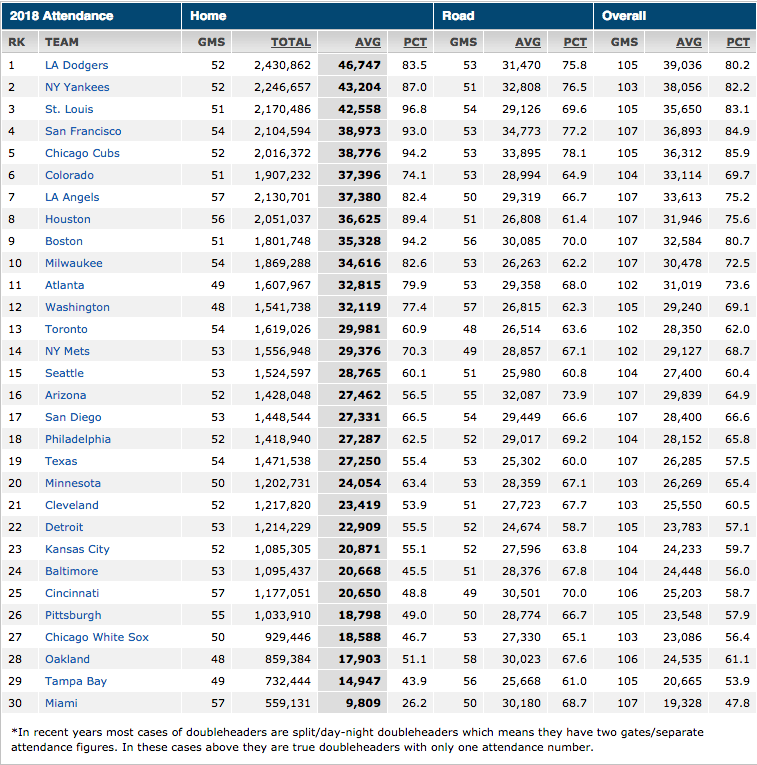The height and width of the screenshot is (765, 757).
Task: Click the San Francisco road average '34,773'
Action: 521,131
